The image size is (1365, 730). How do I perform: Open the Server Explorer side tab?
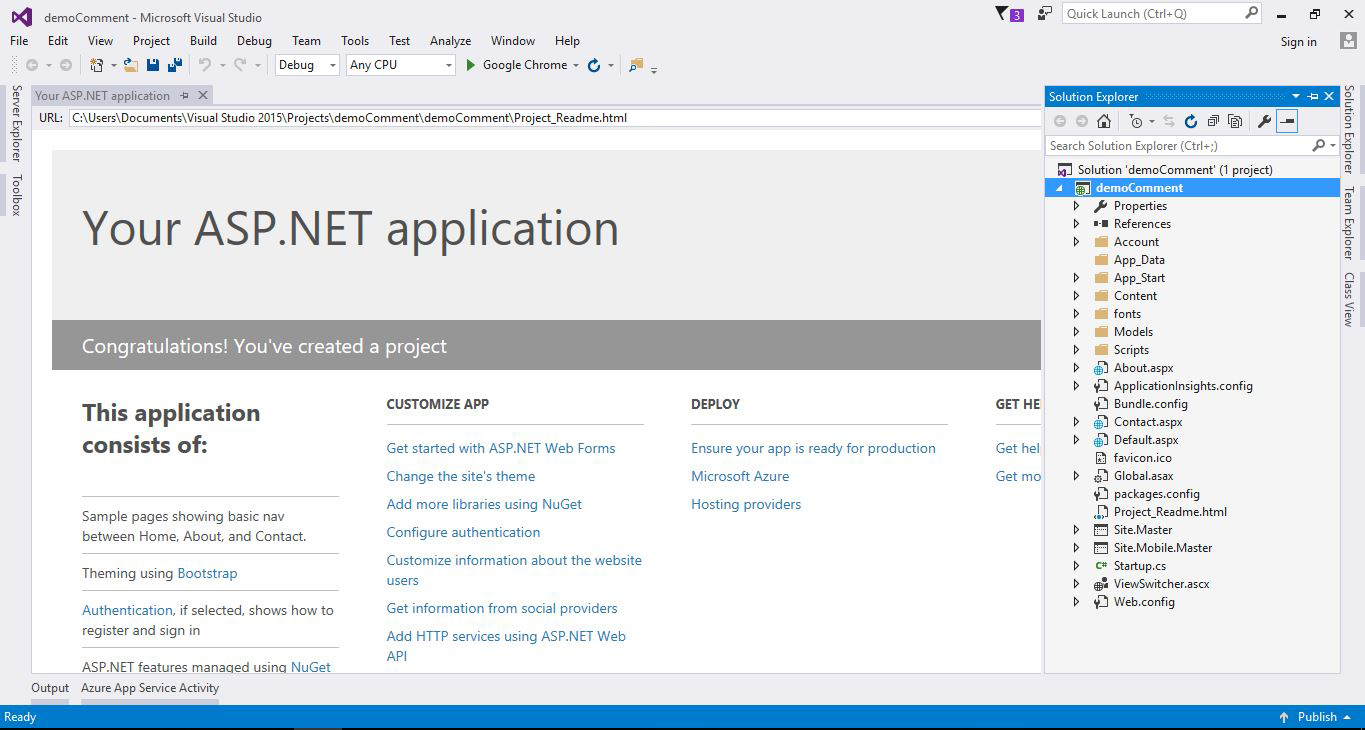(x=16, y=124)
